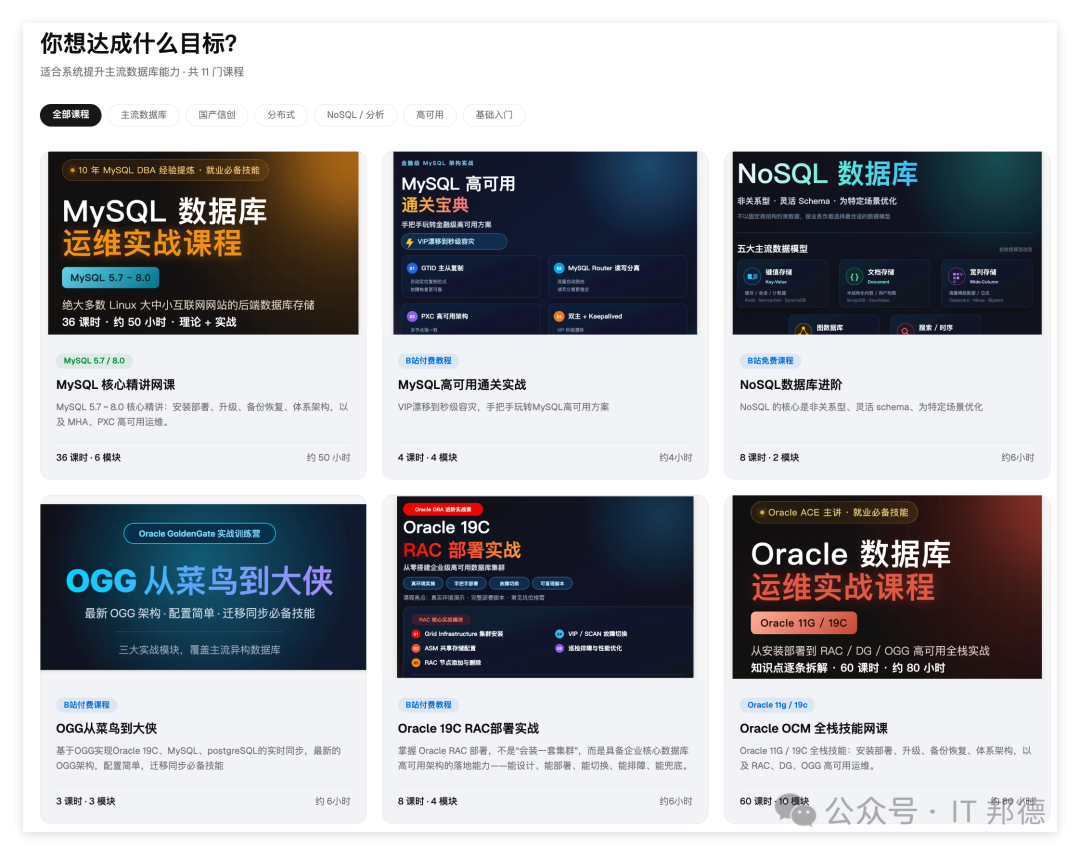Screen dimensions: 1080x855
Task: Open the MySQL 数据库运维实战课程 cover image
Action: click(203, 243)
